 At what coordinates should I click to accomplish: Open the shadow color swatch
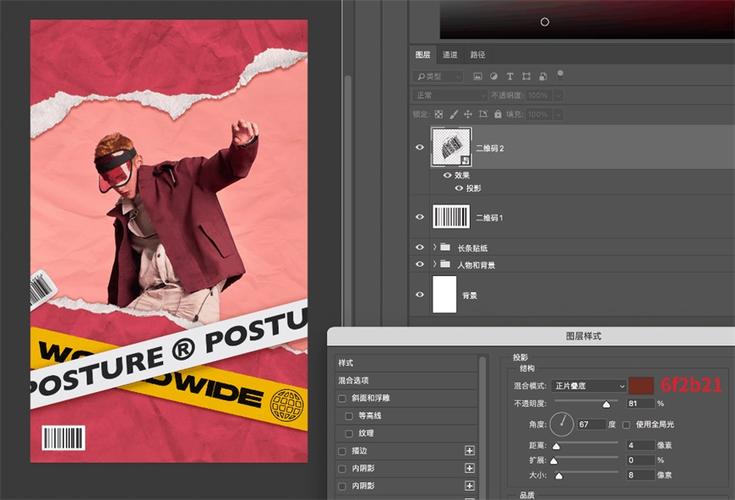point(641,386)
